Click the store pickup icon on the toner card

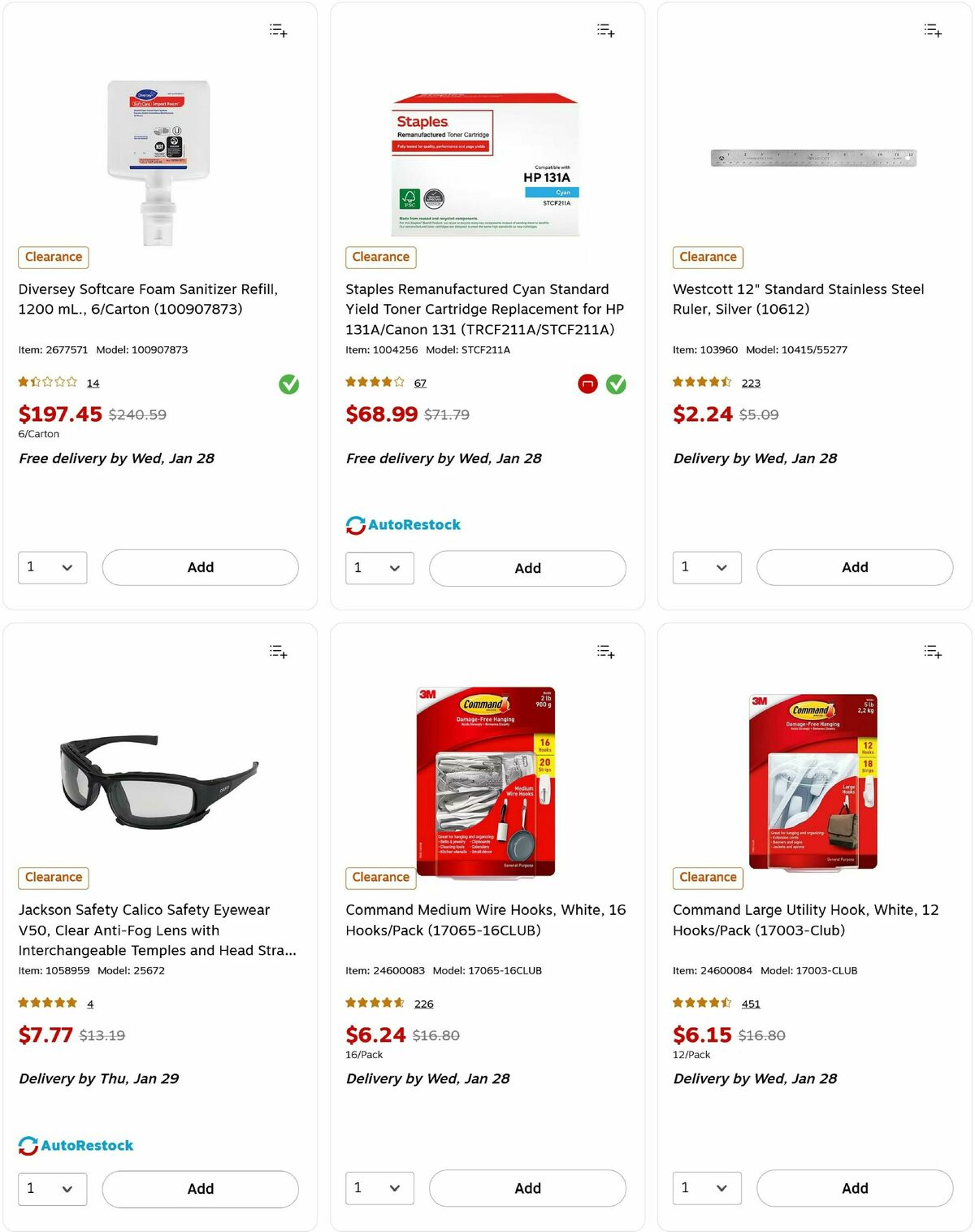587,384
